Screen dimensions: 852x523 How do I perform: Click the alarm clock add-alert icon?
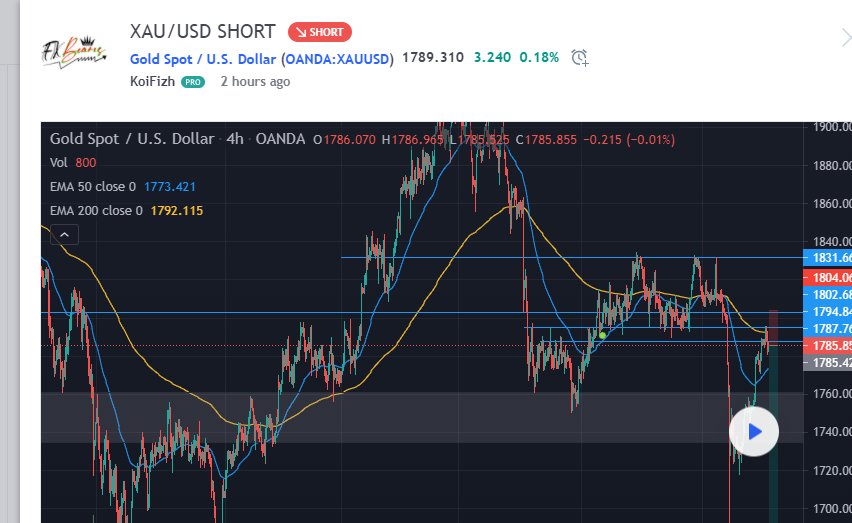pyautogui.click(x=580, y=58)
